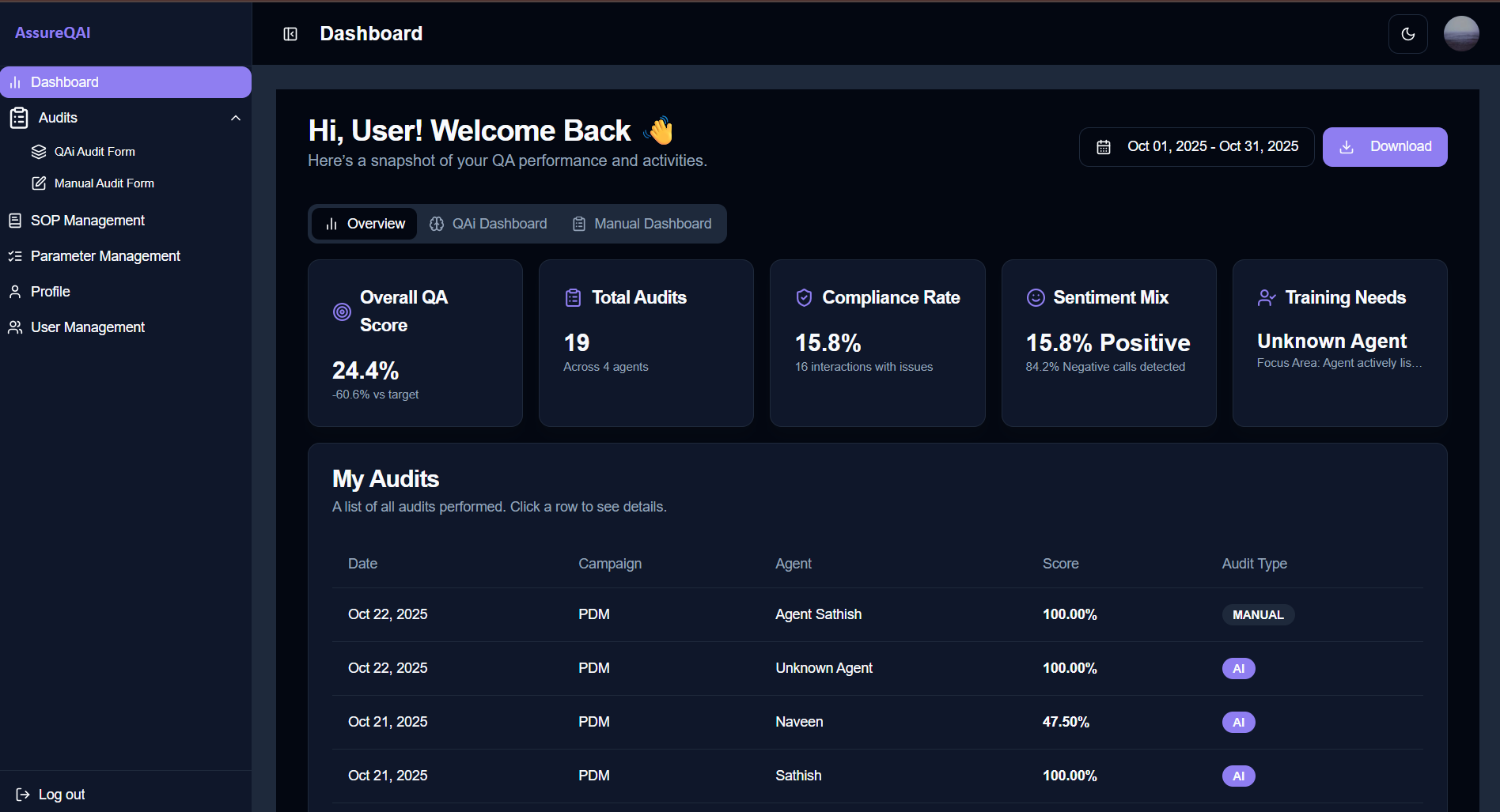Select the Dashboard chart icon in sidebar
This screenshot has width=1500, height=812.
pos(15,81)
